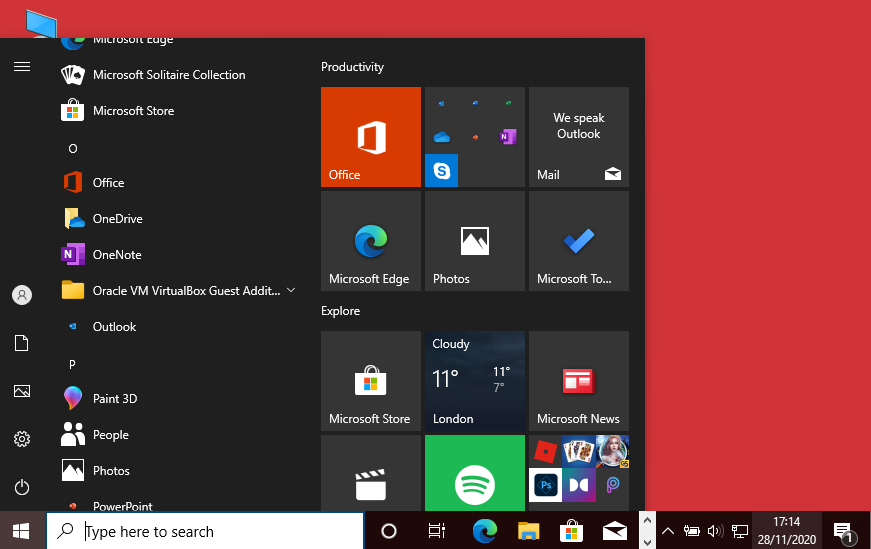871x549 pixels.
Task: Open Microsoft Store in the app list
Action: [178, 111]
